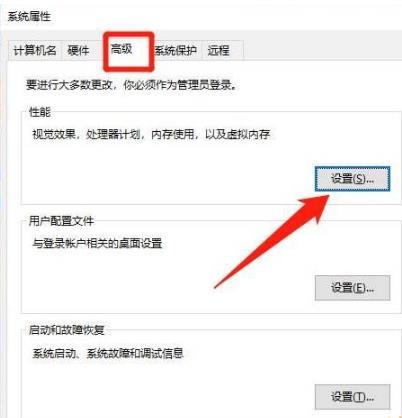This screenshot has width=402, height=418.
Task: Click the 系统启动、系统故障和调试信息 text
Action: 108,353
